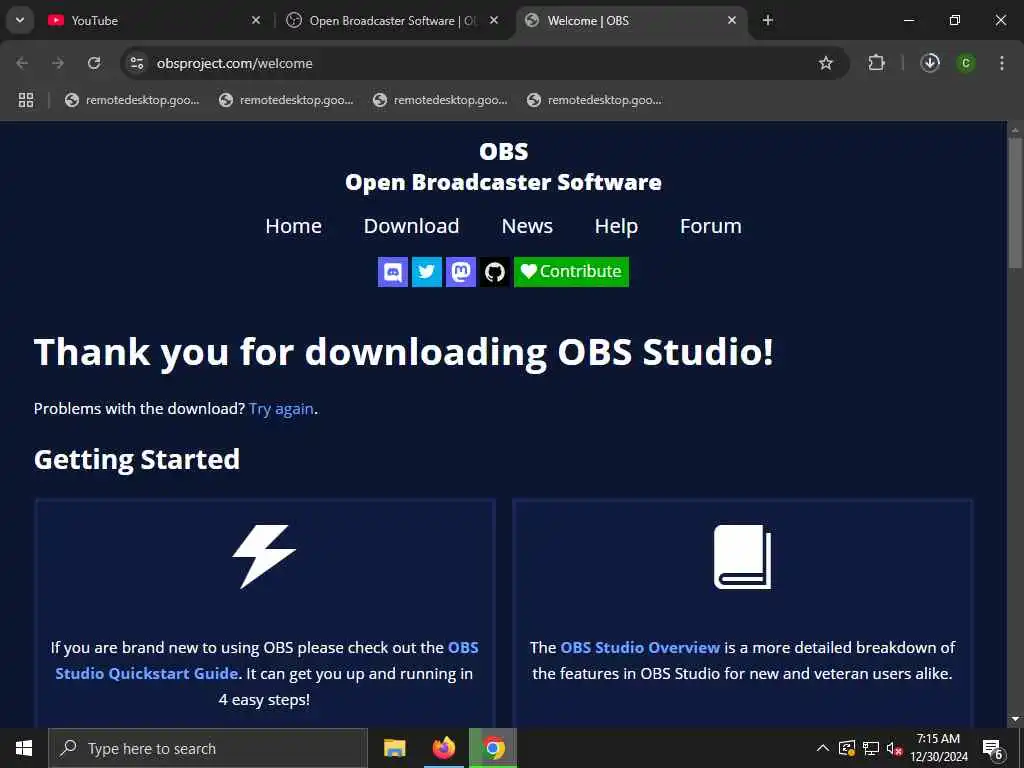
Task: Open the notification center icon
Action: point(993,748)
